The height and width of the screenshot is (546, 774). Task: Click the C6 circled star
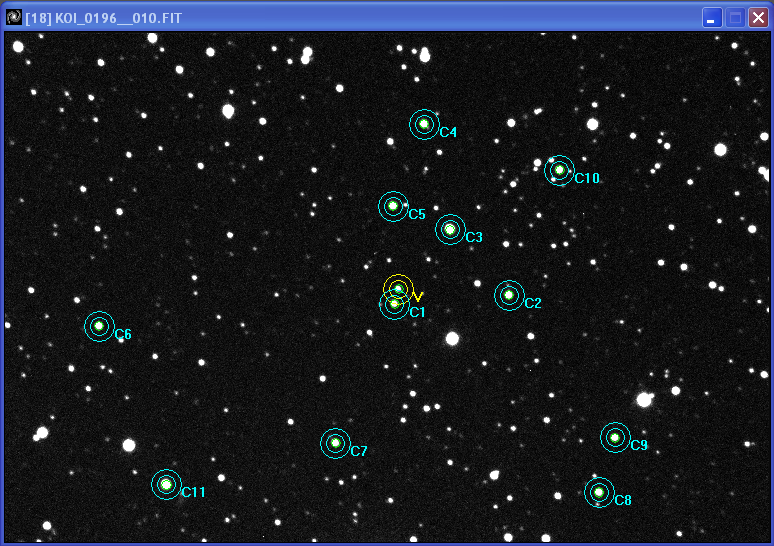(99, 326)
